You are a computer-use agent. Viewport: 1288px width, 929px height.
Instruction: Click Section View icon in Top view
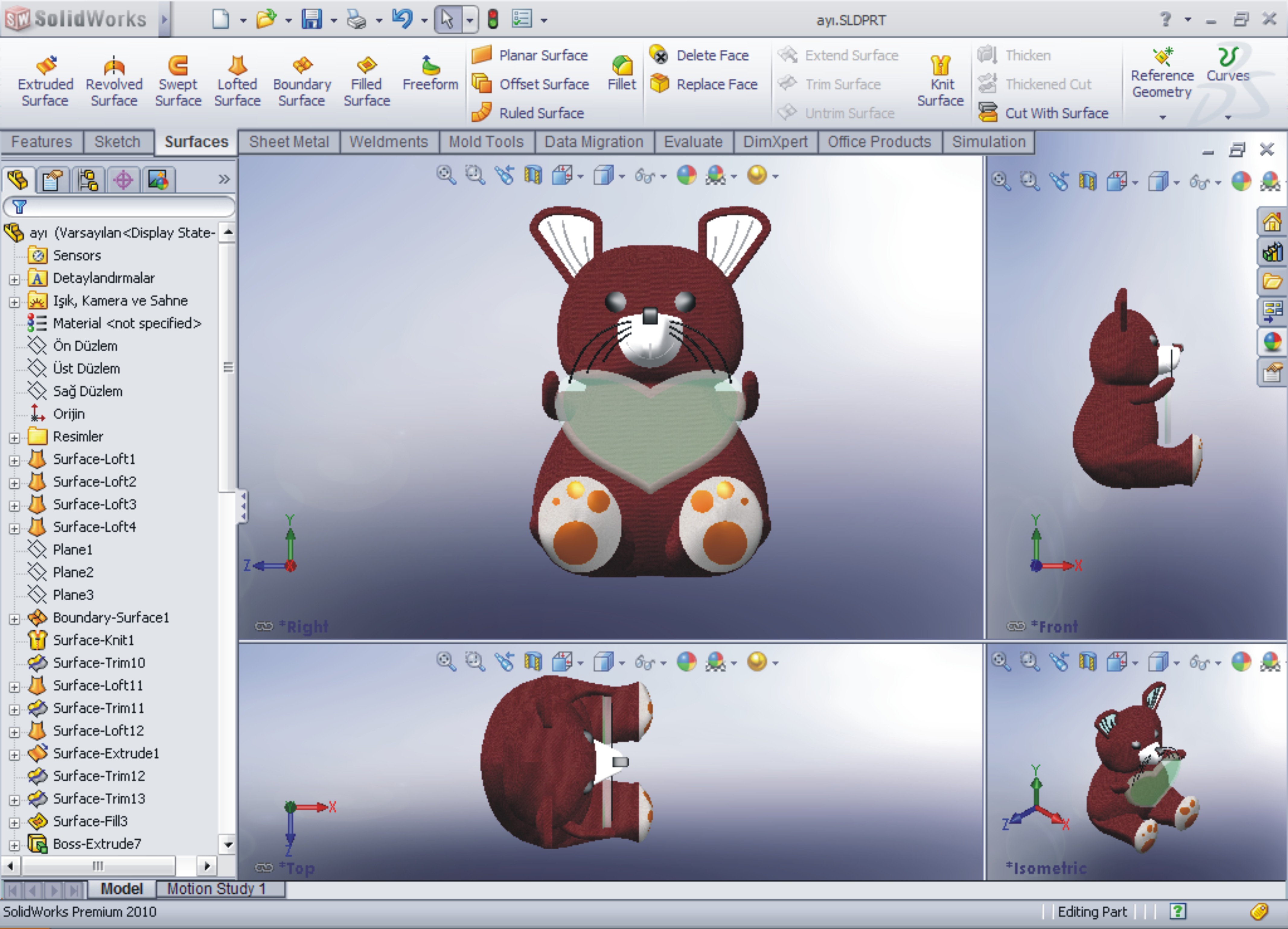(x=532, y=662)
